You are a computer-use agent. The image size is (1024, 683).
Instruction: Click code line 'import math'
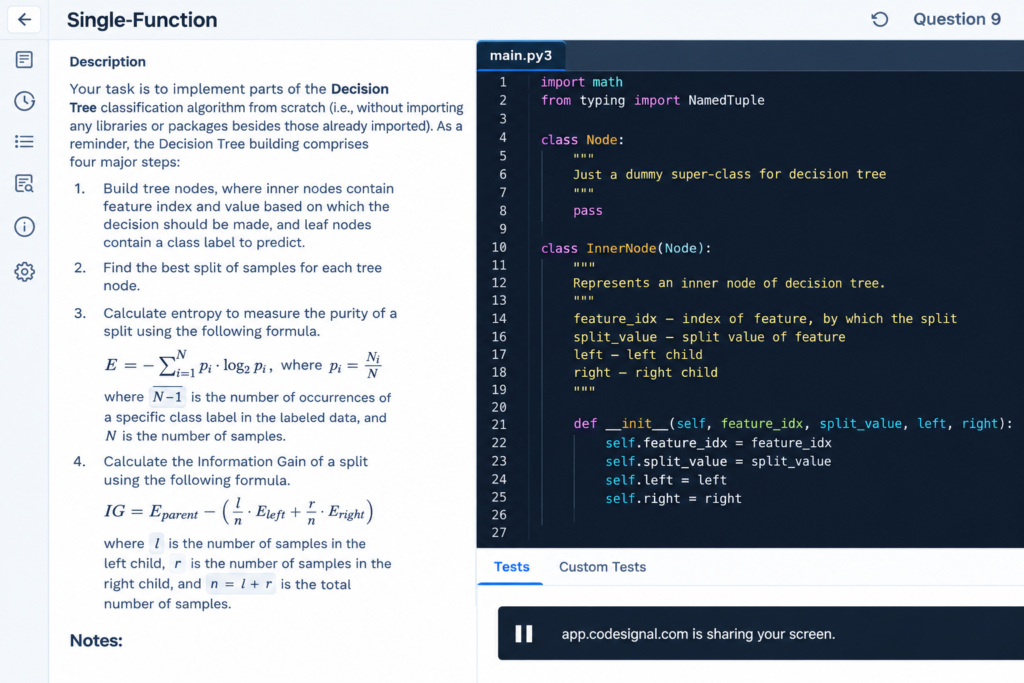tap(581, 82)
